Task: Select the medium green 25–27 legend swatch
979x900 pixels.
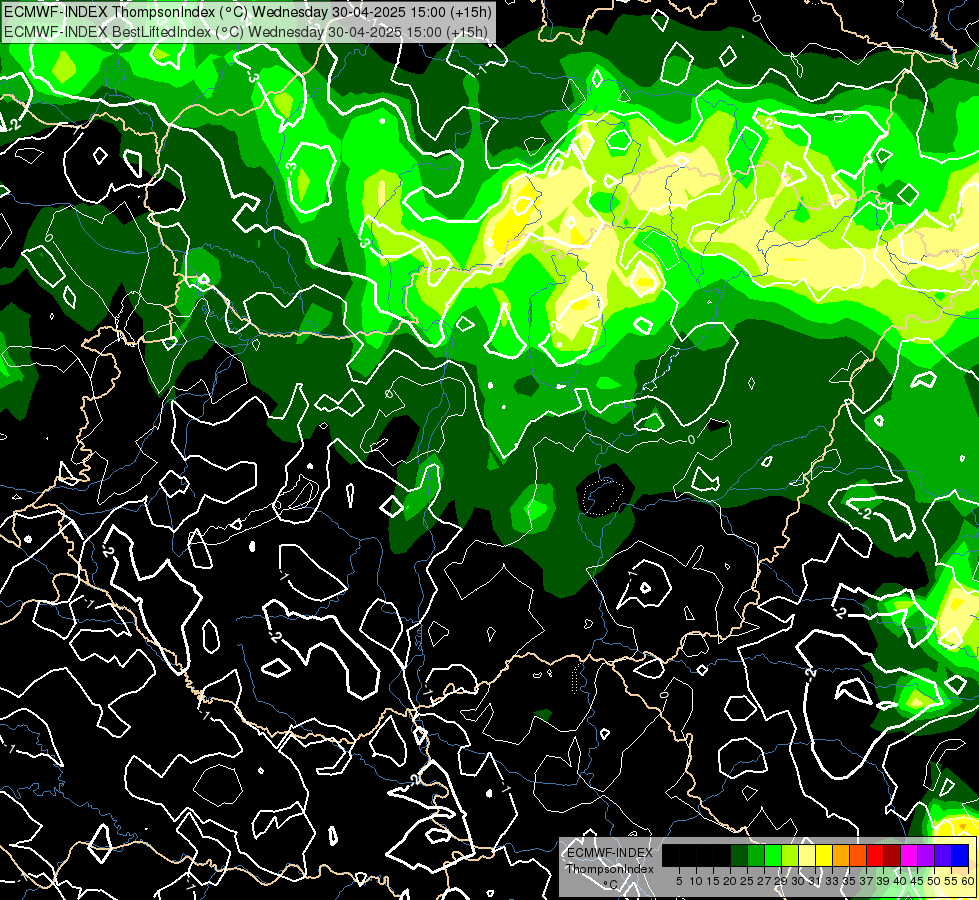Action: tap(756, 855)
